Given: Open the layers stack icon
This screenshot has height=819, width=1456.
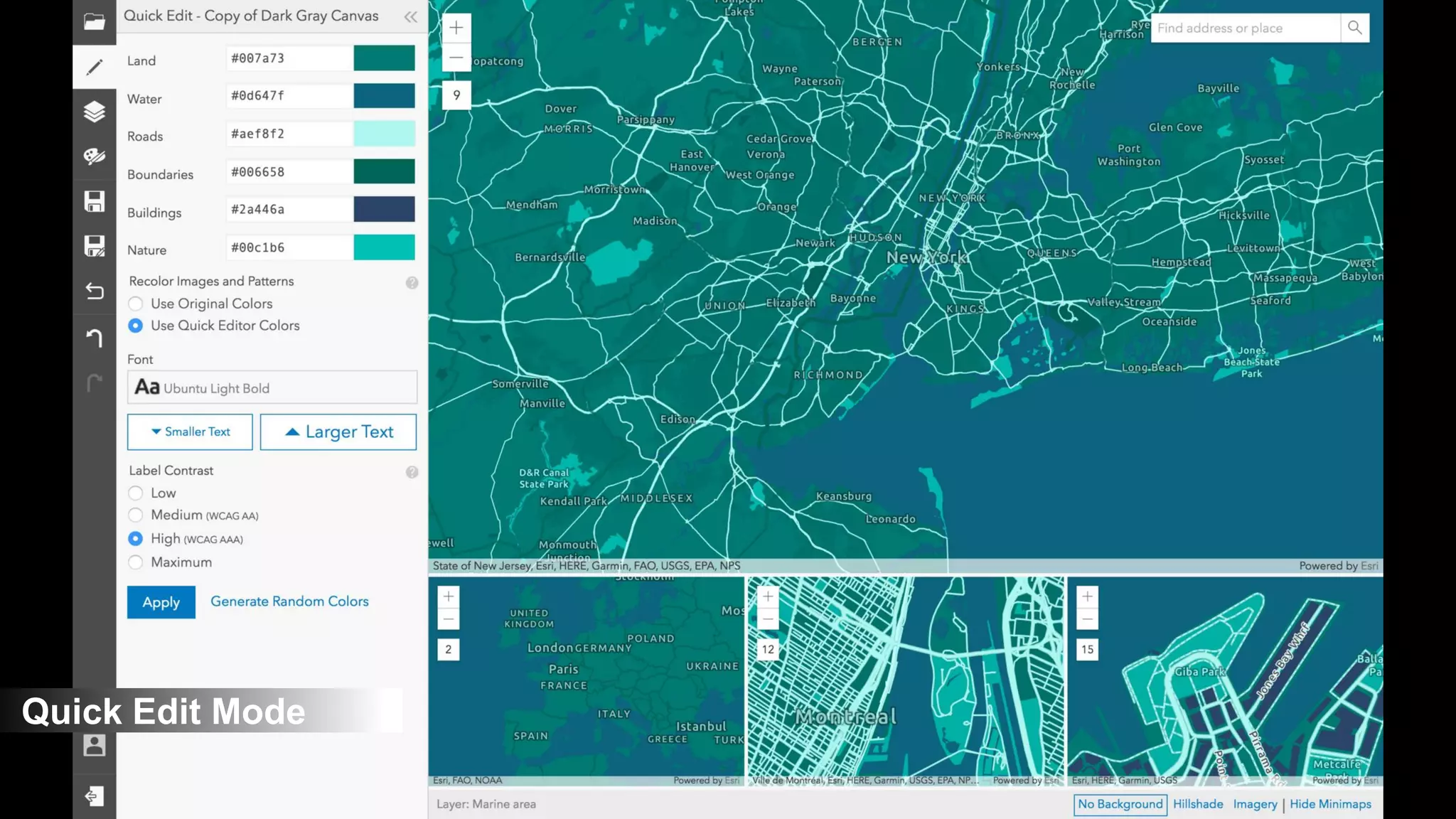Looking at the screenshot, I should 94,112.
